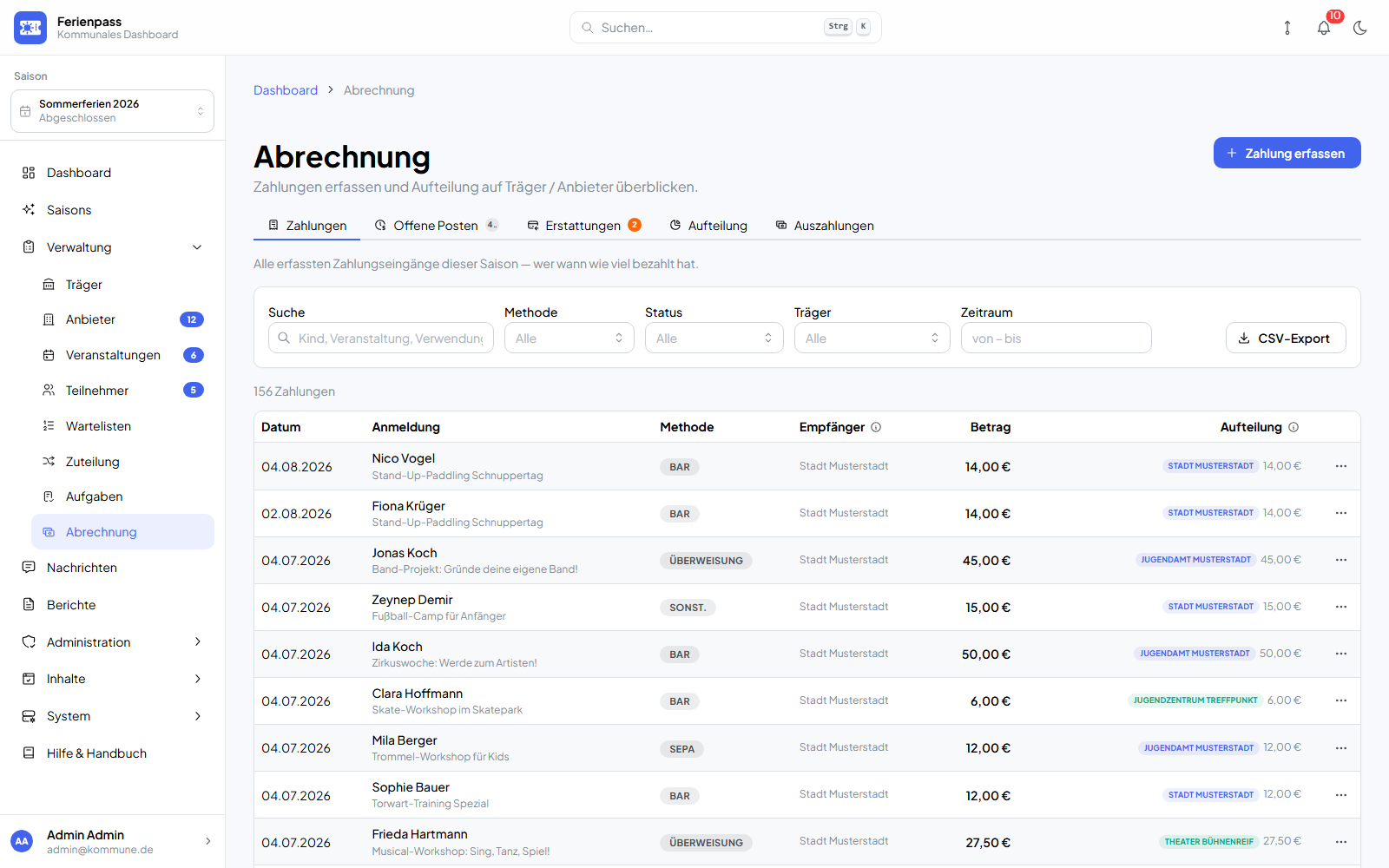The image size is (1389, 868).
Task: Open the Admin Admin account menu
Action: tap(112, 841)
